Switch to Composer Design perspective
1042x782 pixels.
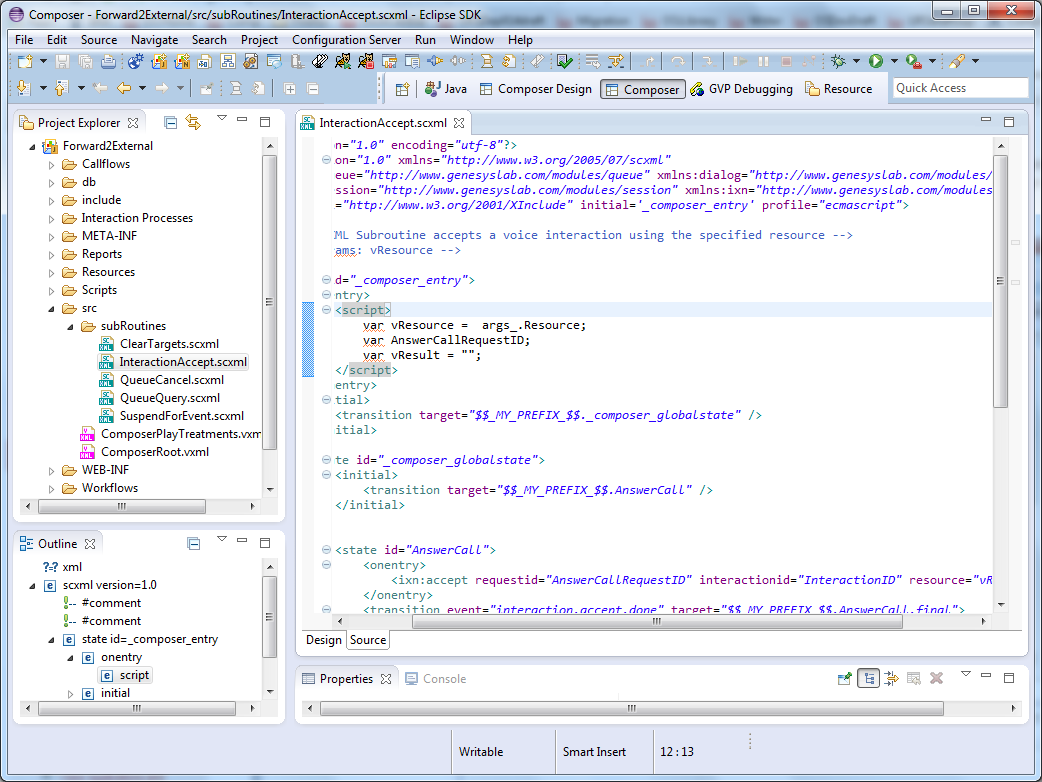pos(536,89)
